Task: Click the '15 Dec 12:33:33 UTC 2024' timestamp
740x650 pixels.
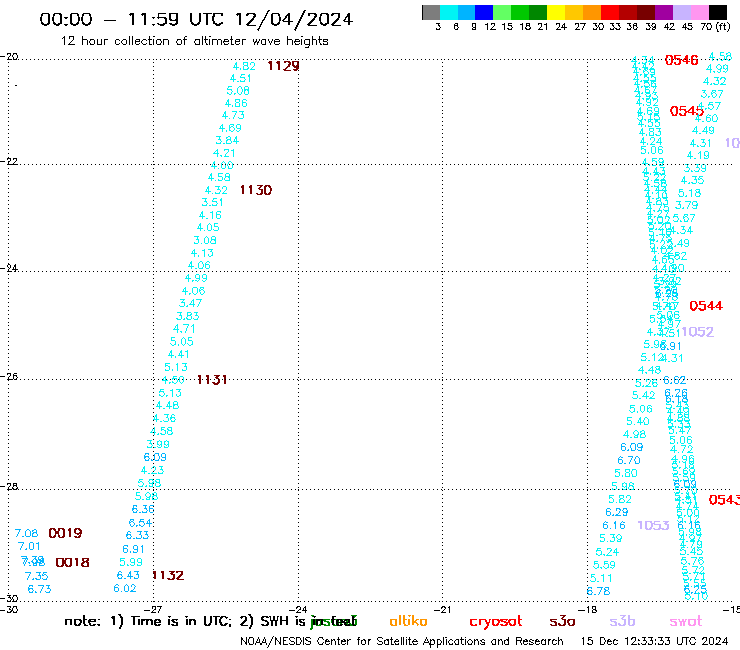Action: coord(655,642)
